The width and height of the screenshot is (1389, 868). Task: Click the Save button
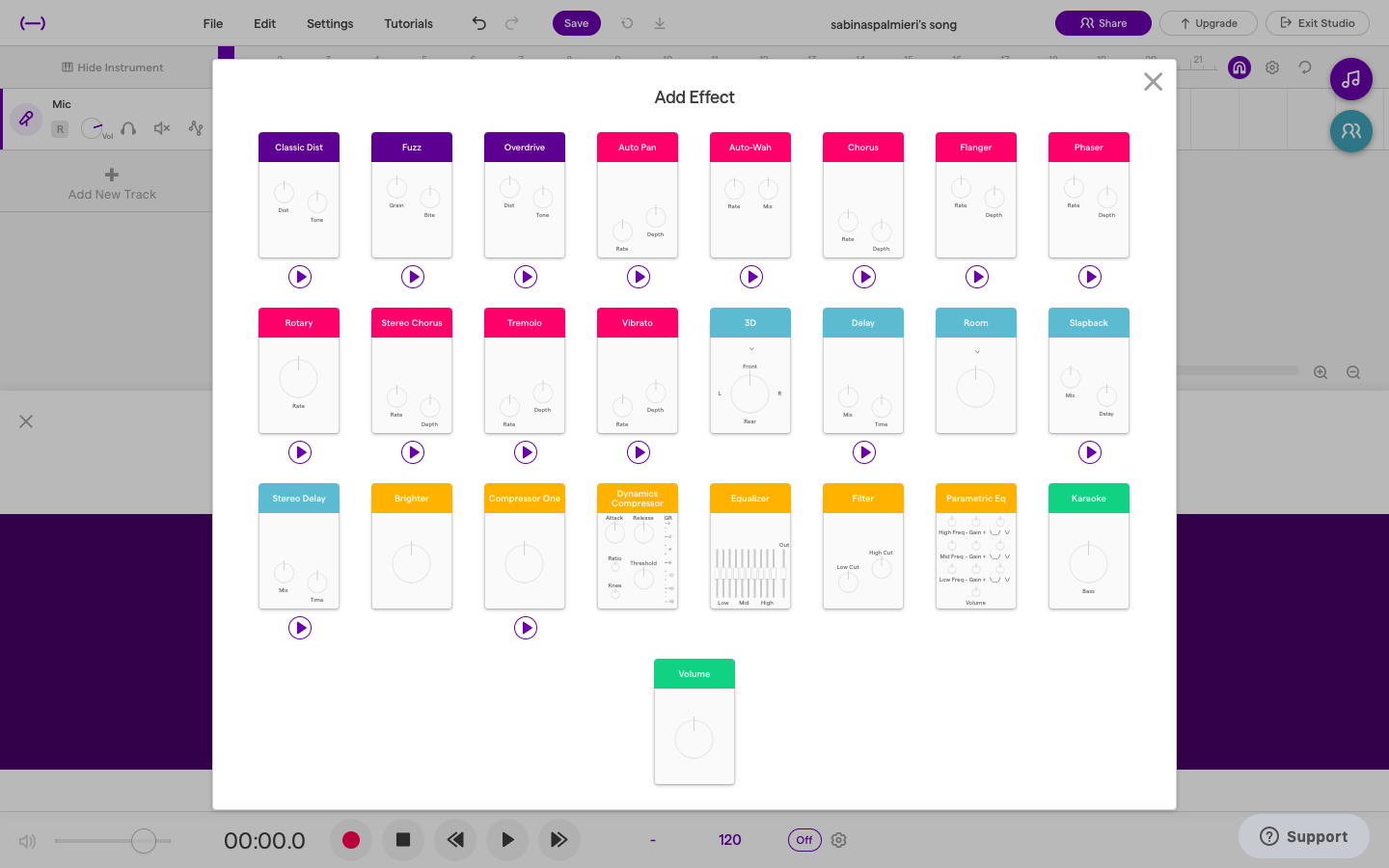[x=576, y=23]
